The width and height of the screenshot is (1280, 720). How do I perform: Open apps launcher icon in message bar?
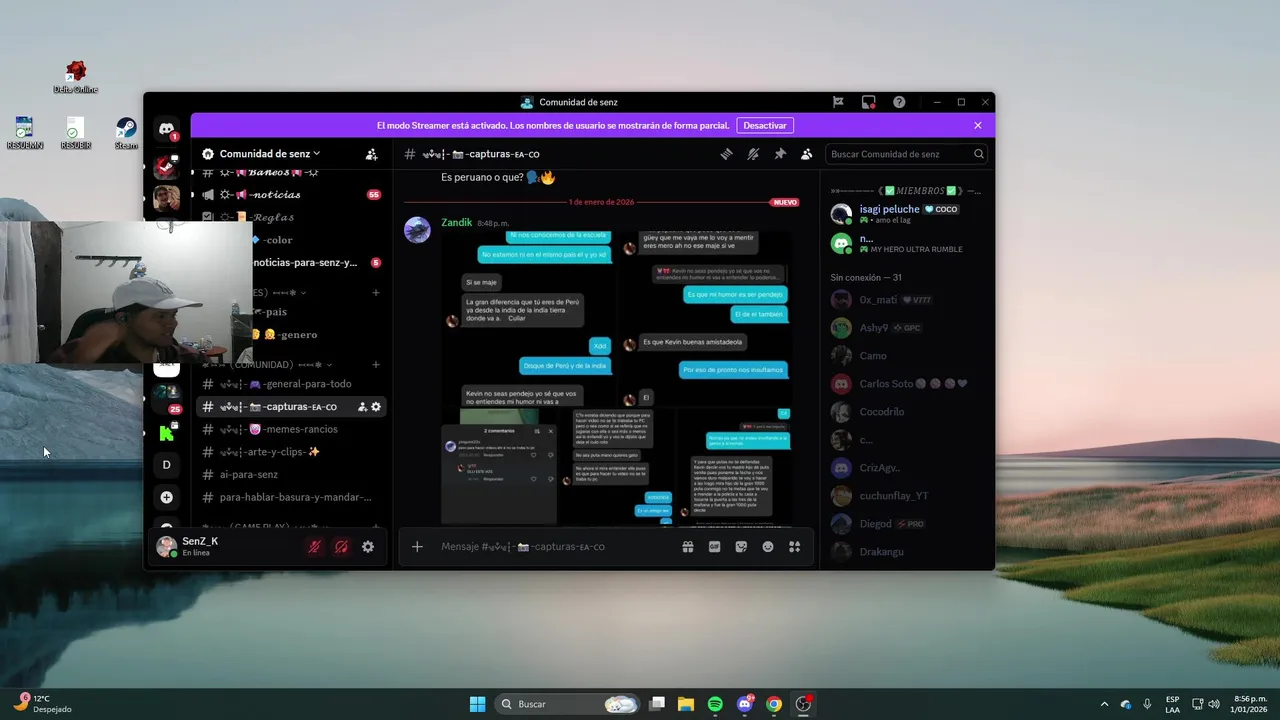click(x=795, y=547)
